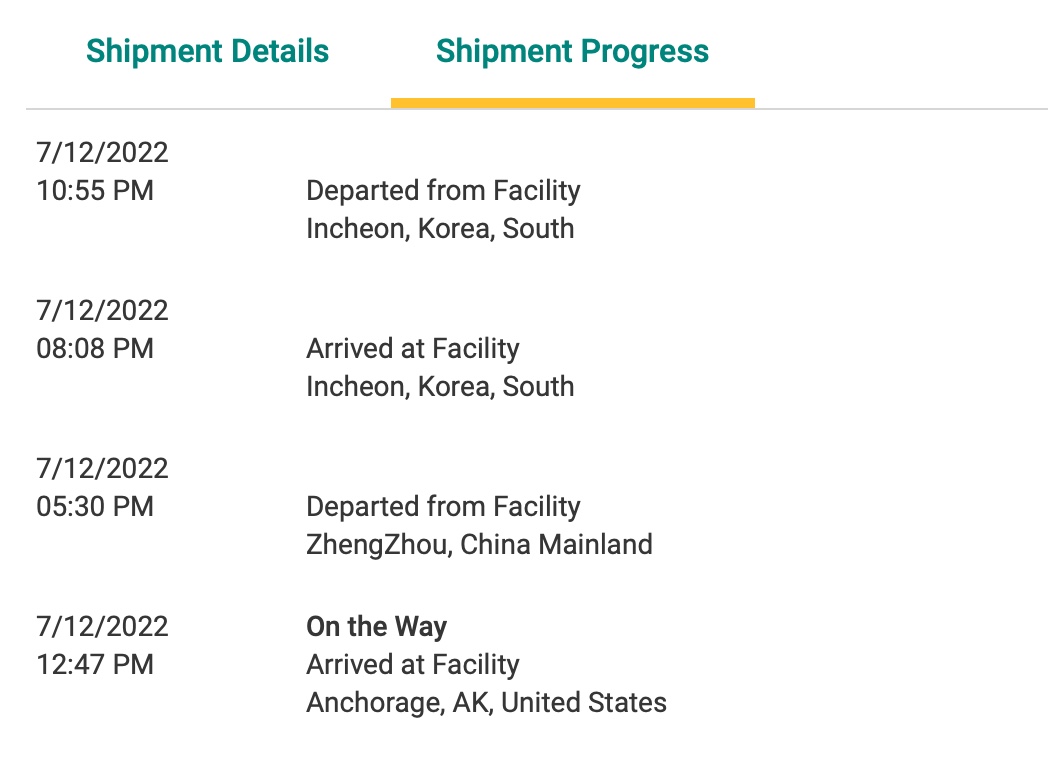The image size is (1048, 760).
Task: Click the yellow underline beneath Shipment Progress
Action: 573,103
